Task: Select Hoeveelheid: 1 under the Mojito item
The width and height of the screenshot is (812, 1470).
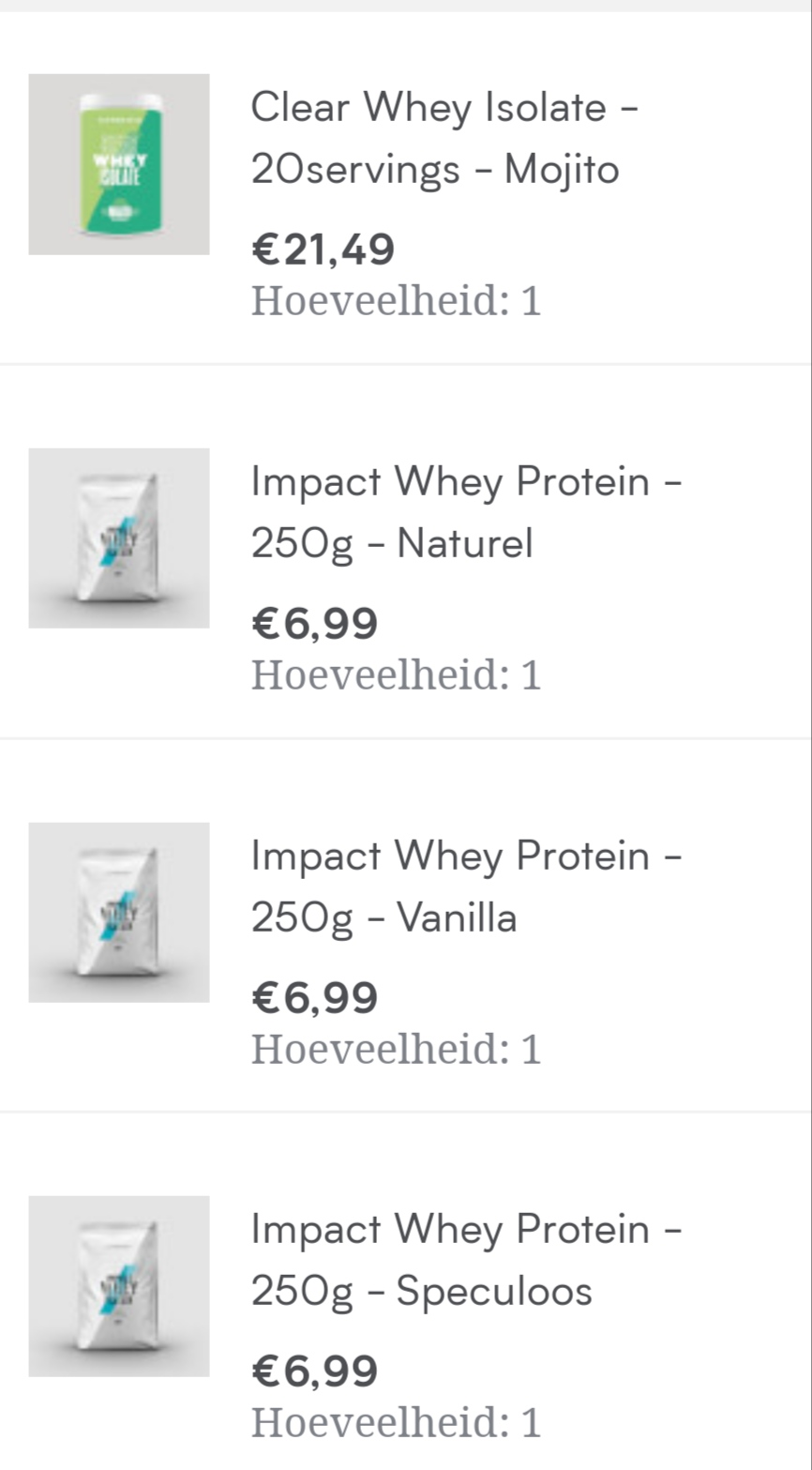Action: pos(397,301)
